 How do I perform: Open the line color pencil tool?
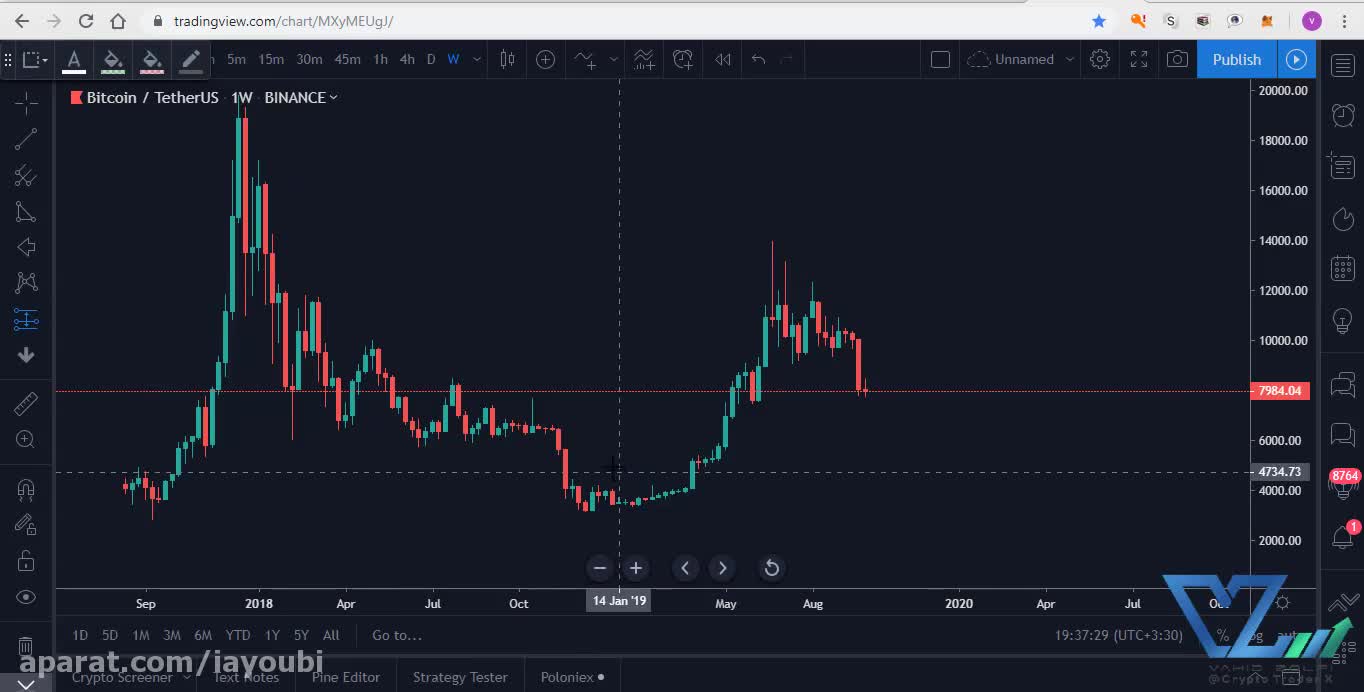pos(191,60)
